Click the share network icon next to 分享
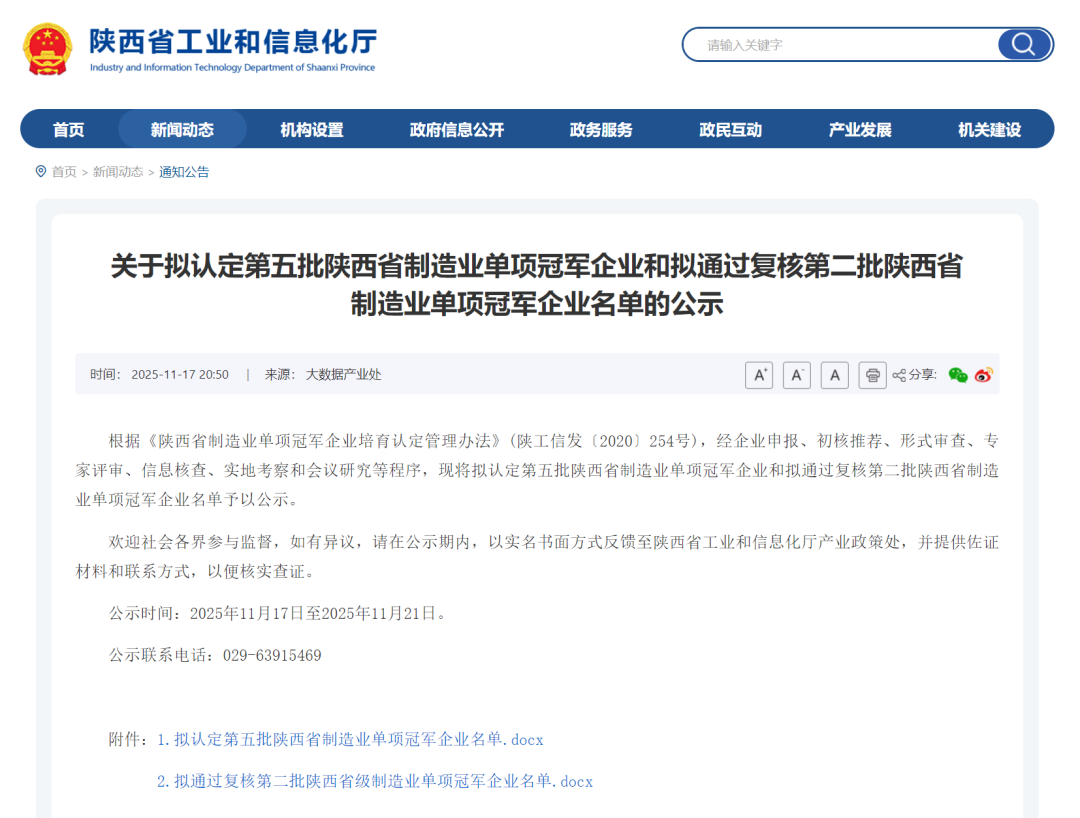The width and height of the screenshot is (1080, 818). click(x=899, y=375)
